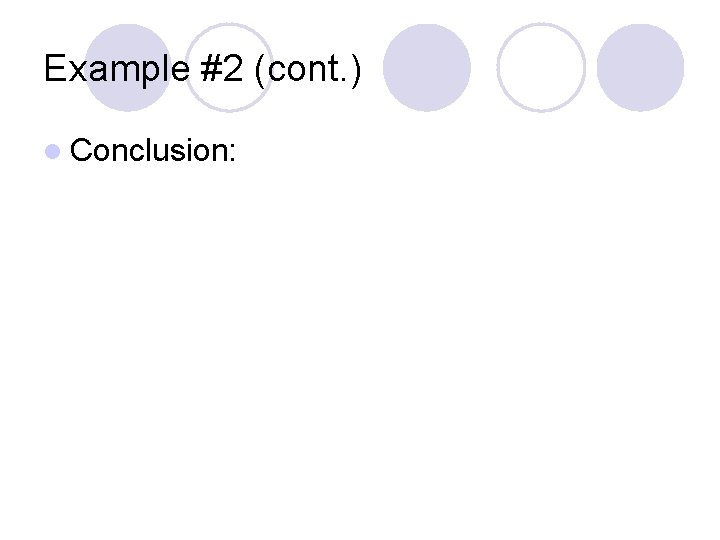Click the outlined circle behind "#2"

(229, 67)
